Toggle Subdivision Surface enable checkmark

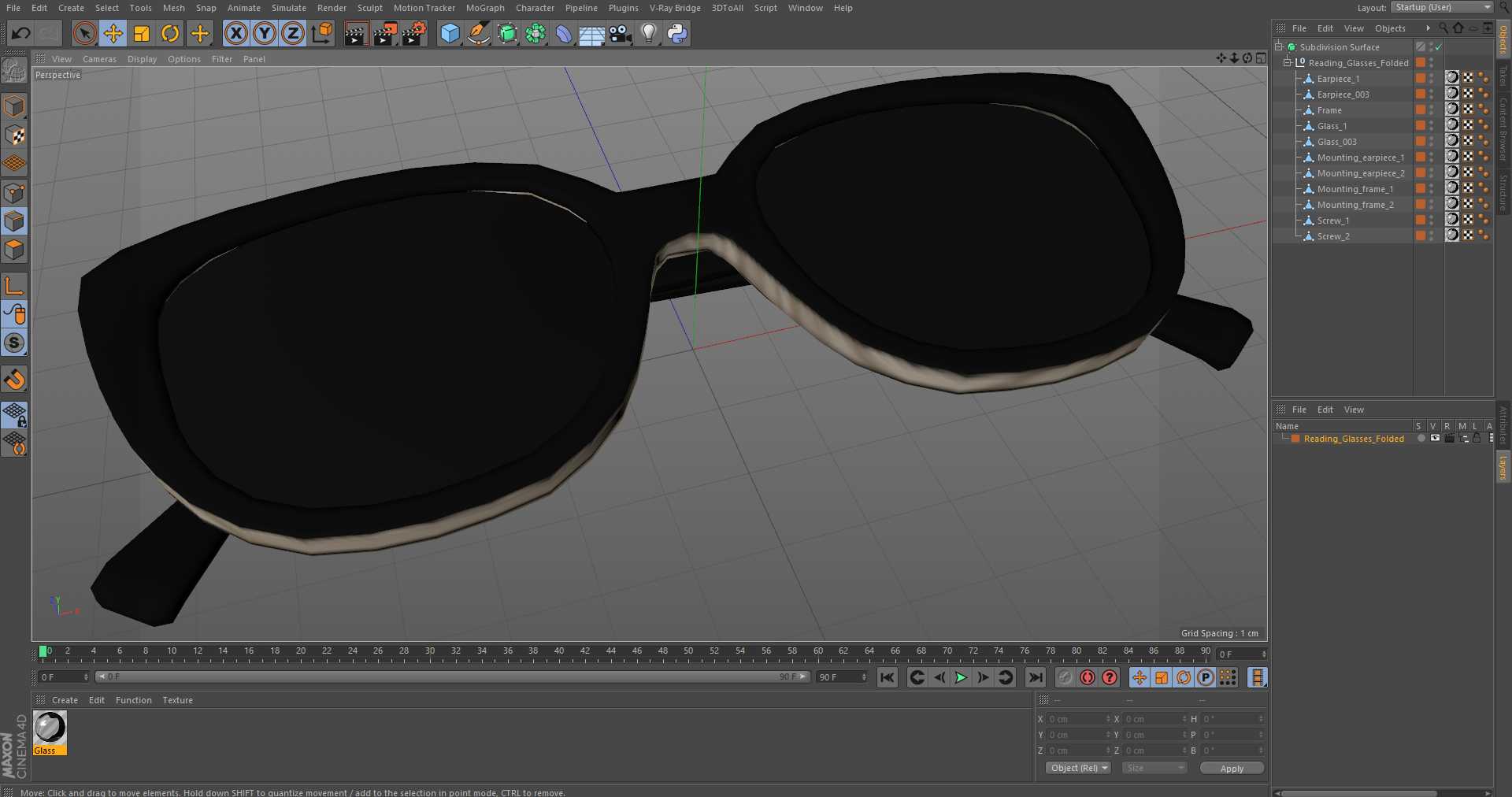click(1438, 47)
